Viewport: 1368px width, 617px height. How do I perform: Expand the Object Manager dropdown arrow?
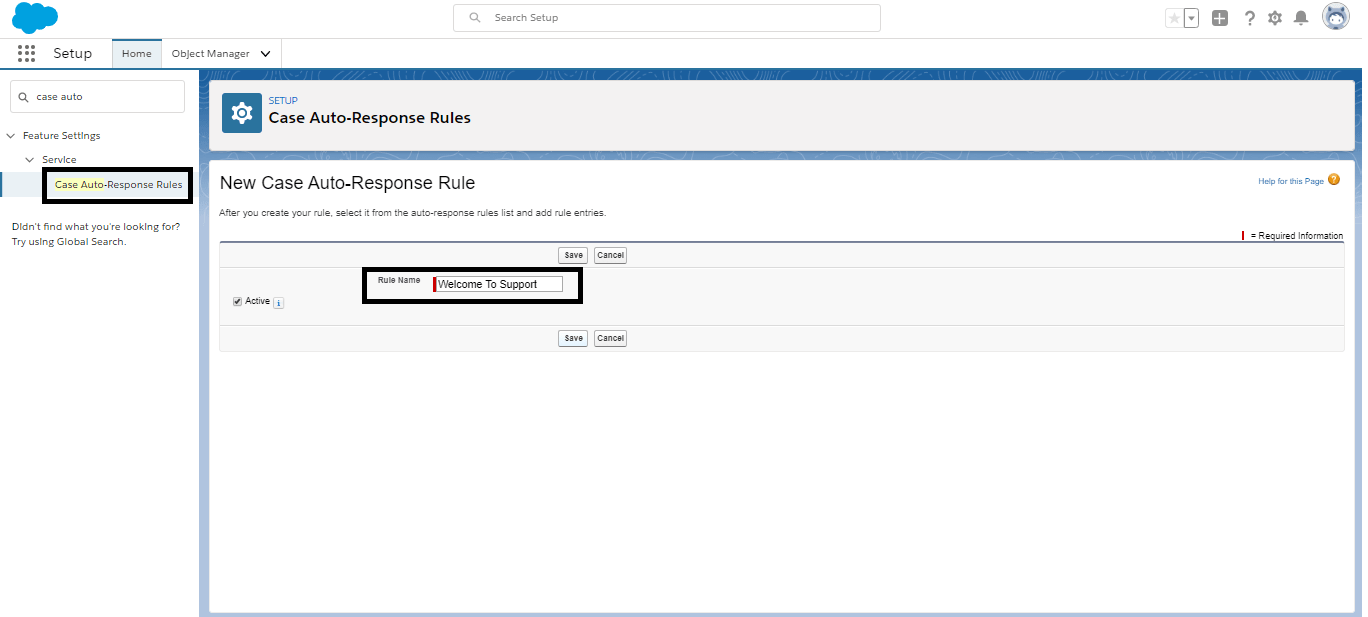tap(264, 53)
